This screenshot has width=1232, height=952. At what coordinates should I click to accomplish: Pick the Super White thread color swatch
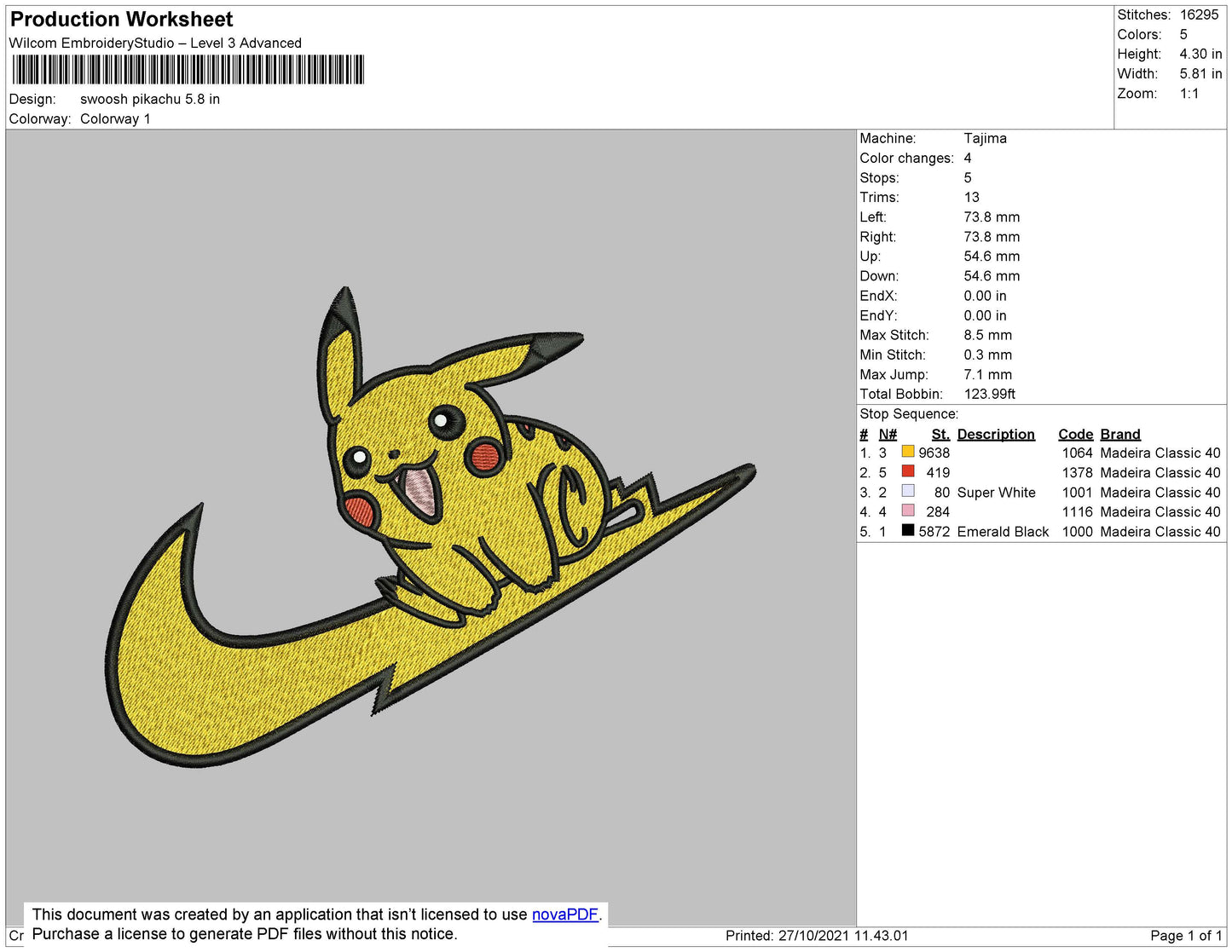[x=908, y=491]
